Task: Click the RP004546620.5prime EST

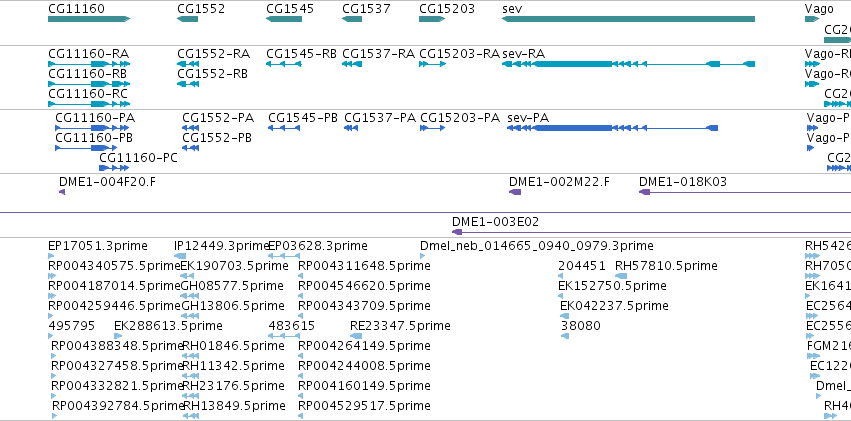Action: coord(301,296)
